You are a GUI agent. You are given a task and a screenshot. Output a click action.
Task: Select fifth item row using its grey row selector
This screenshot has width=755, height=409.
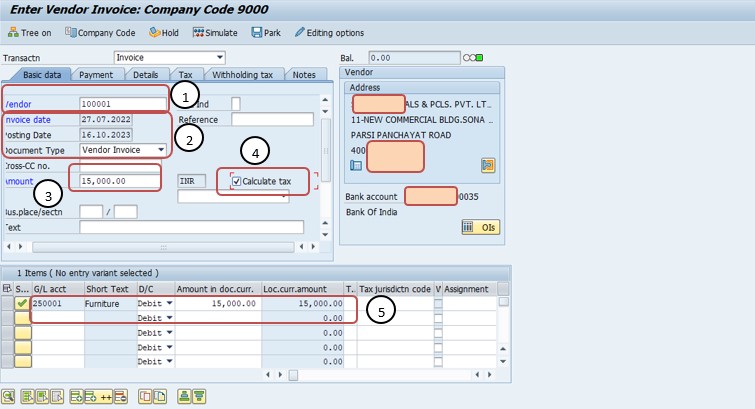(7, 361)
